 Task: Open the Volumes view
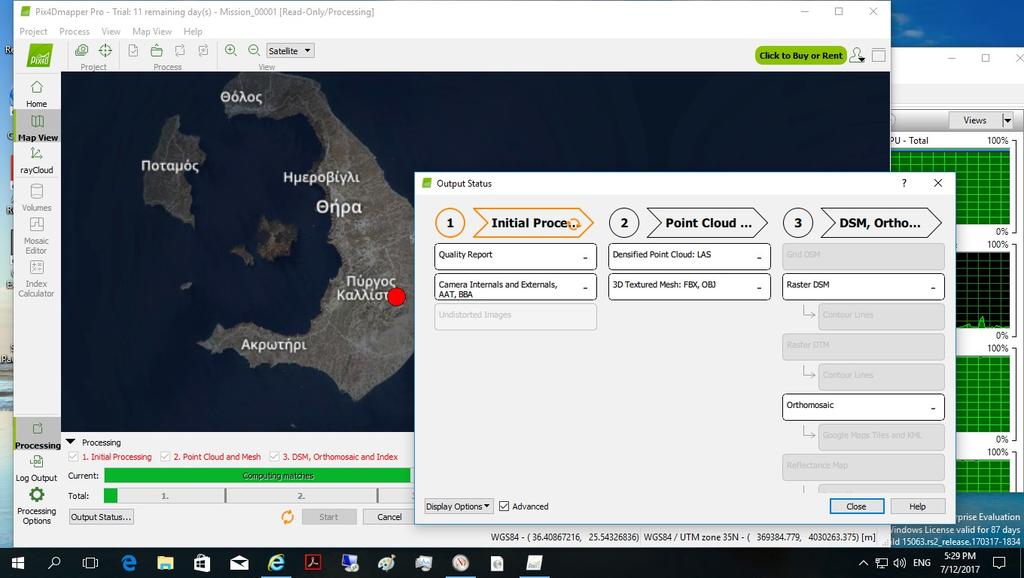(37, 197)
